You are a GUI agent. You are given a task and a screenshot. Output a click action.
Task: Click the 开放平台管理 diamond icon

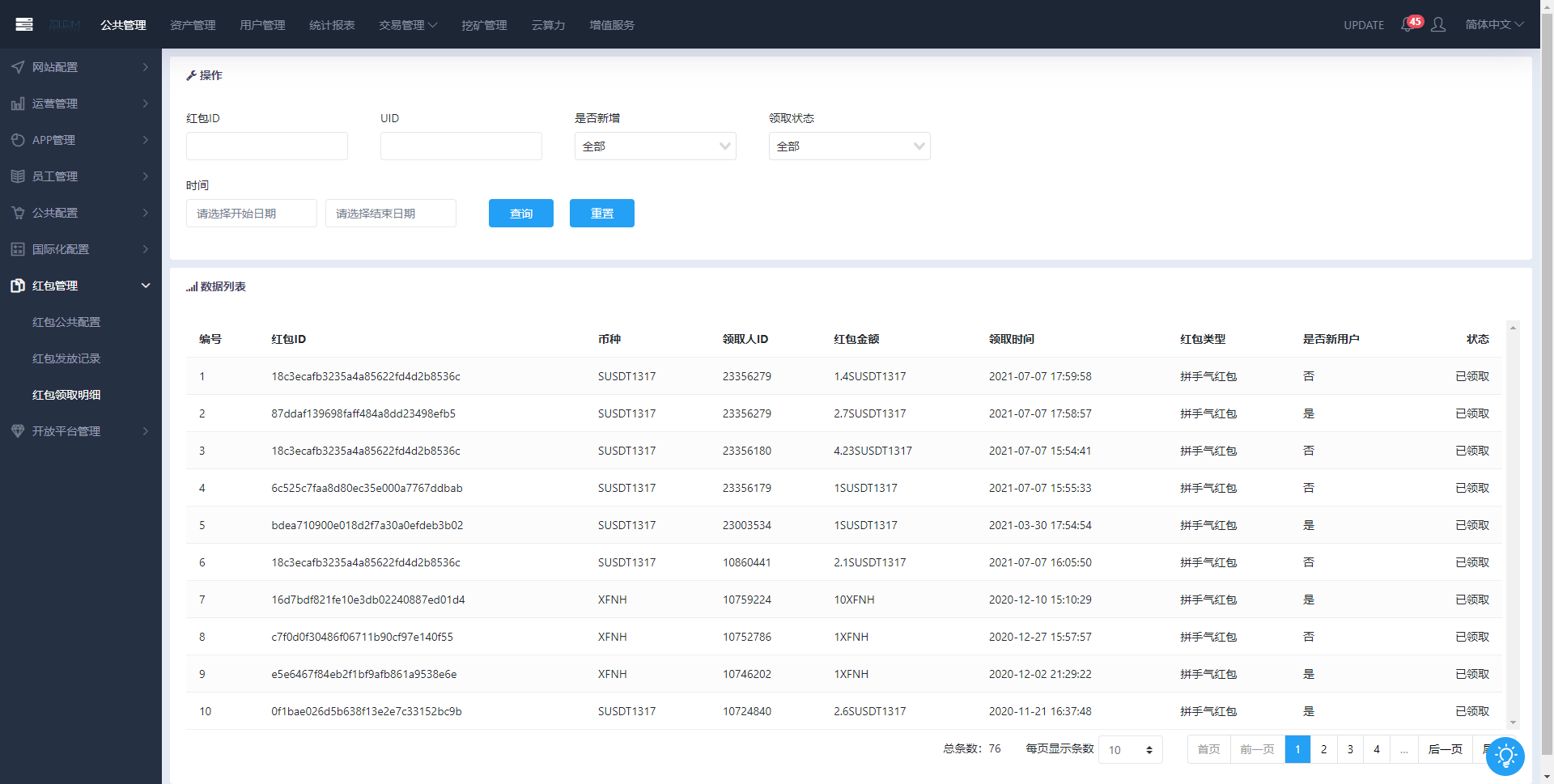click(x=18, y=431)
